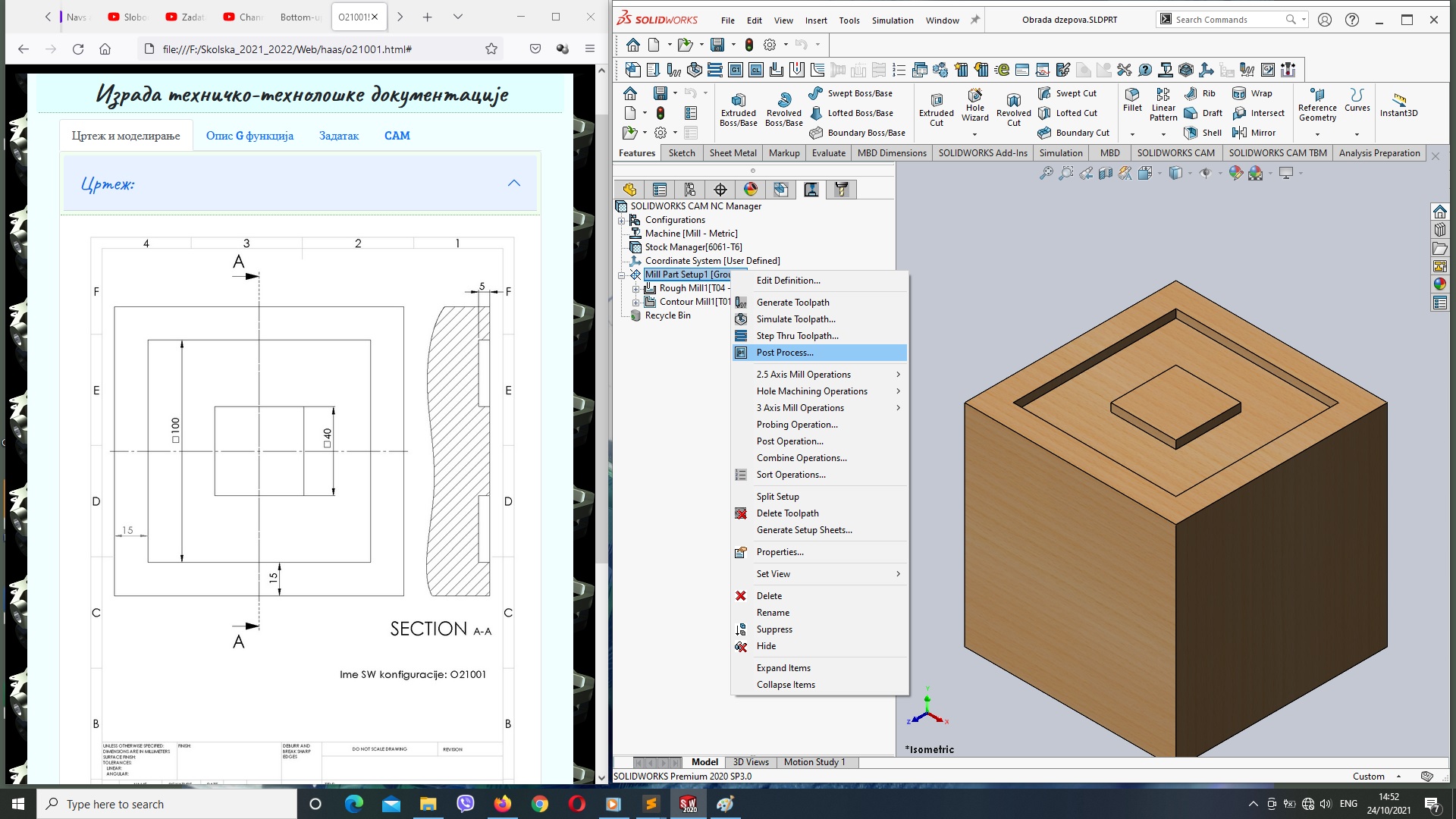The height and width of the screenshot is (819, 1456).
Task: Toggle Hide/Show Items eye icon
Action: pyautogui.click(x=1205, y=173)
